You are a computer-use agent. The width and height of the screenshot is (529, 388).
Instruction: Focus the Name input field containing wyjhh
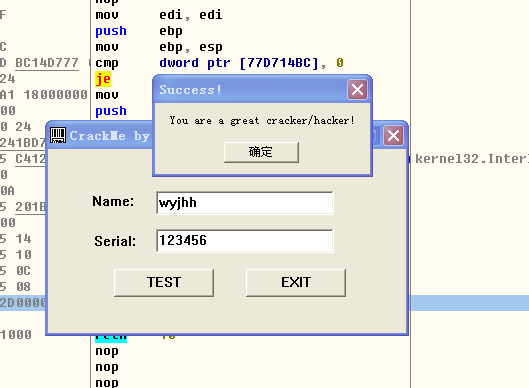(x=245, y=203)
